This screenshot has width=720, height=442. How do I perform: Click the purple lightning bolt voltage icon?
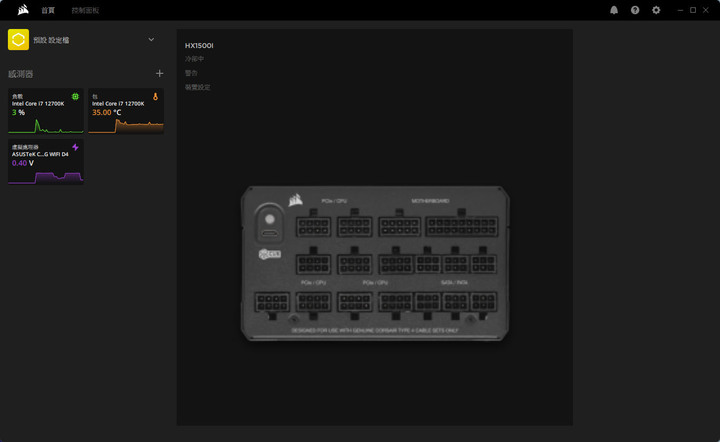pos(75,147)
